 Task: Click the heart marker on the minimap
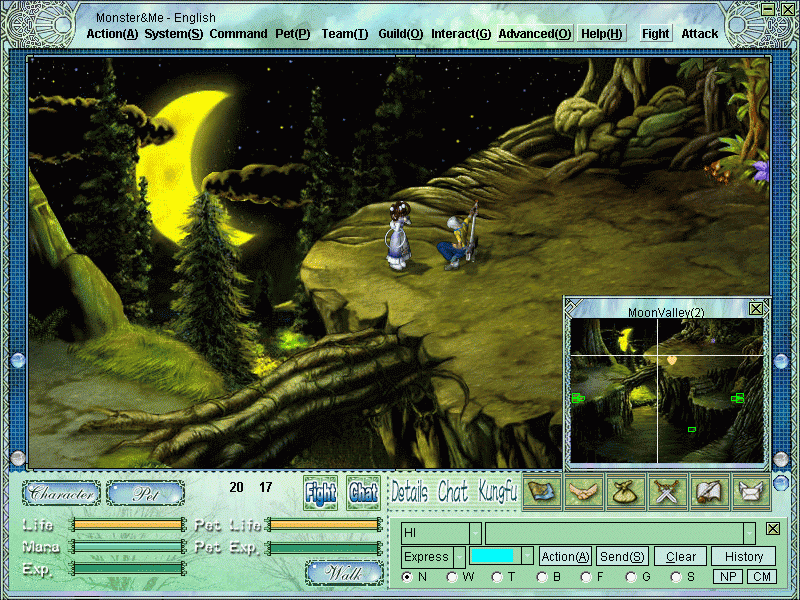[671, 360]
